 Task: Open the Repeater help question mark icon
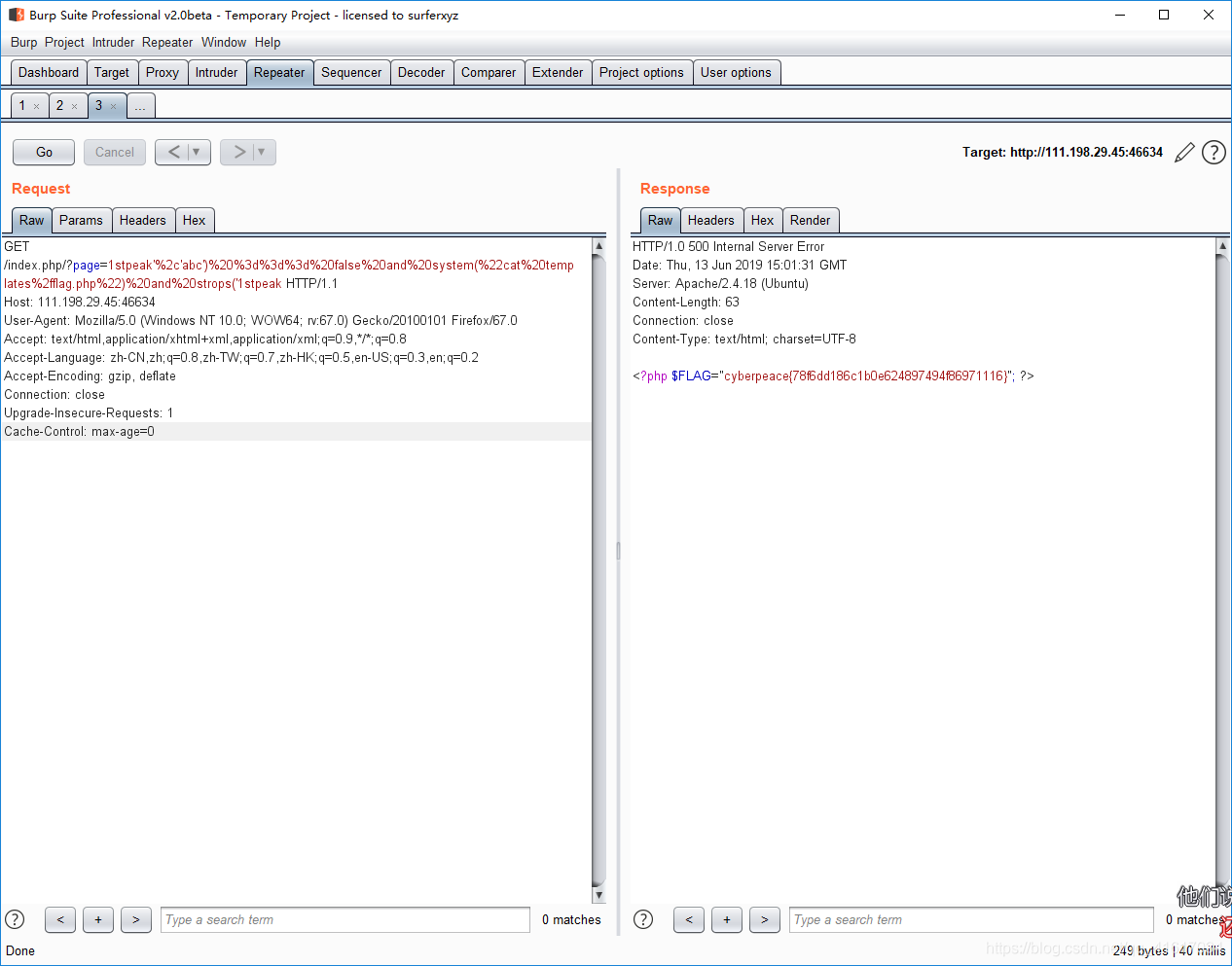[1214, 153]
